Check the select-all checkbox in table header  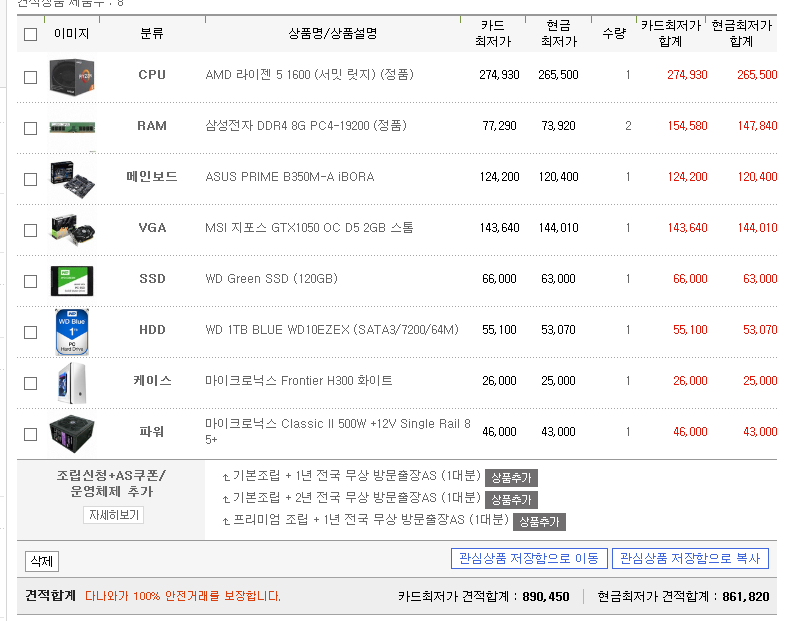(x=30, y=34)
